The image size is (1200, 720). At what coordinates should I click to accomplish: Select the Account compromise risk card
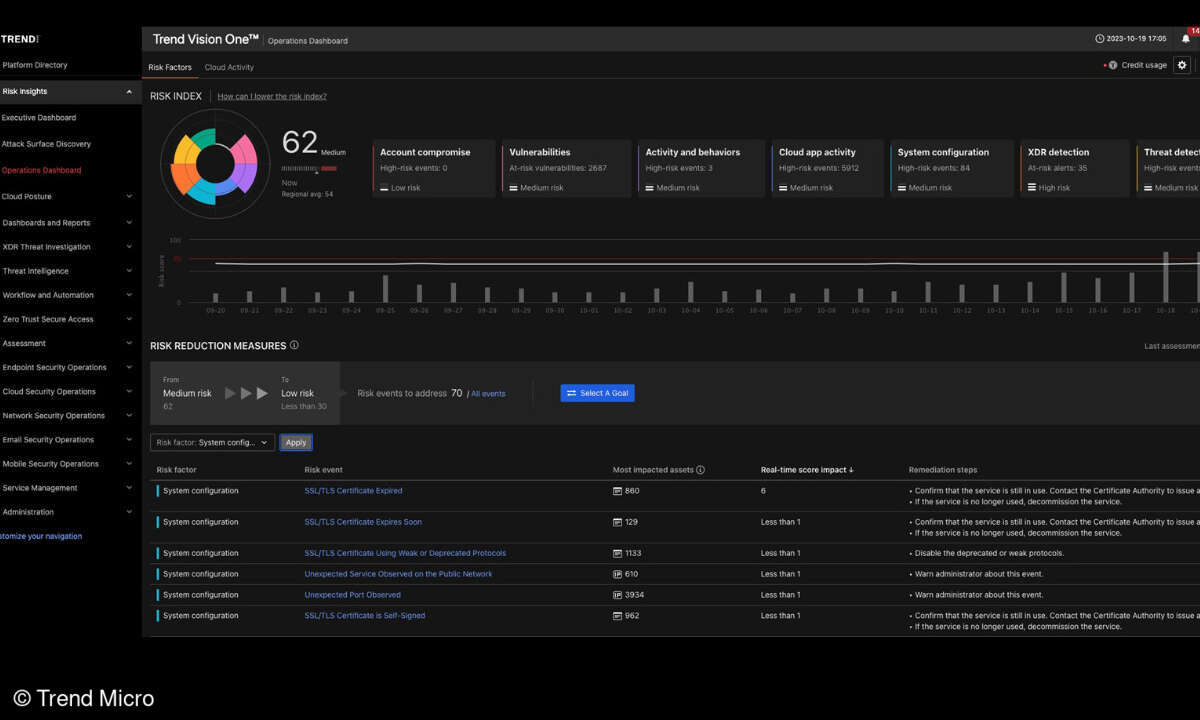pyautogui.click(x=434, y=169)
